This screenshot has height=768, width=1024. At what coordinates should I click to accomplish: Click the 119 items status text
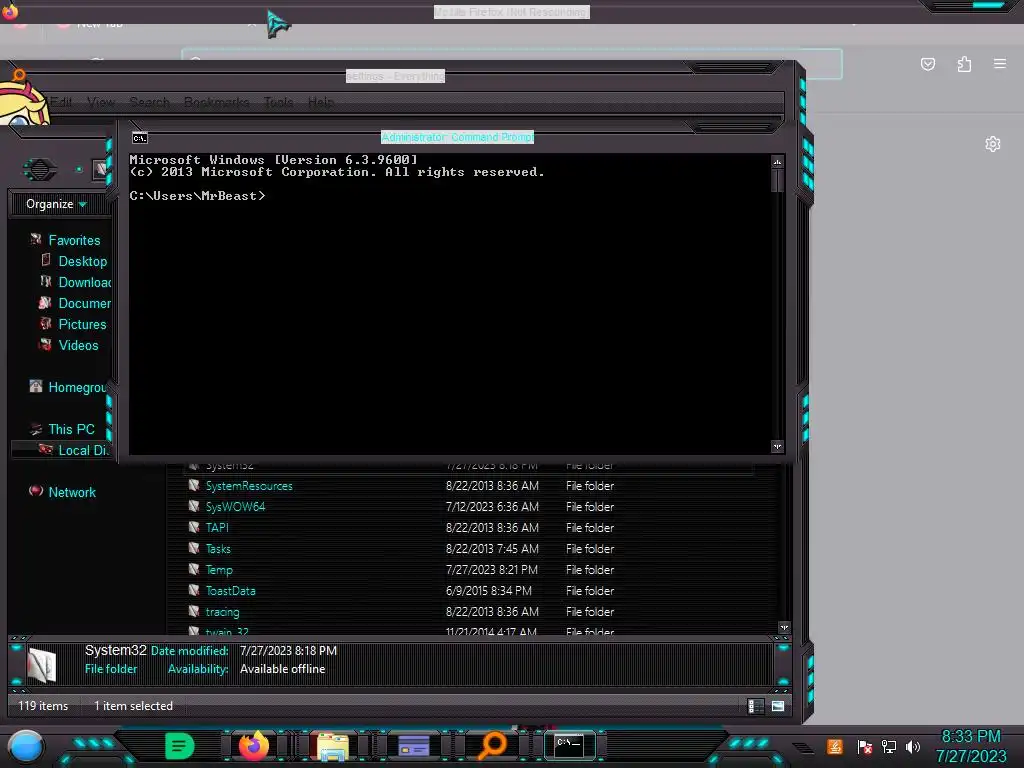pos(43,706)
